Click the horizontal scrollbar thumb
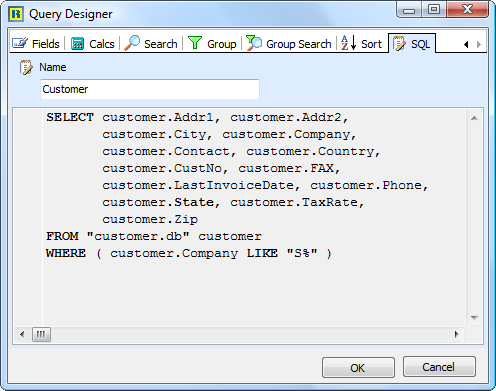 [41, 334]
